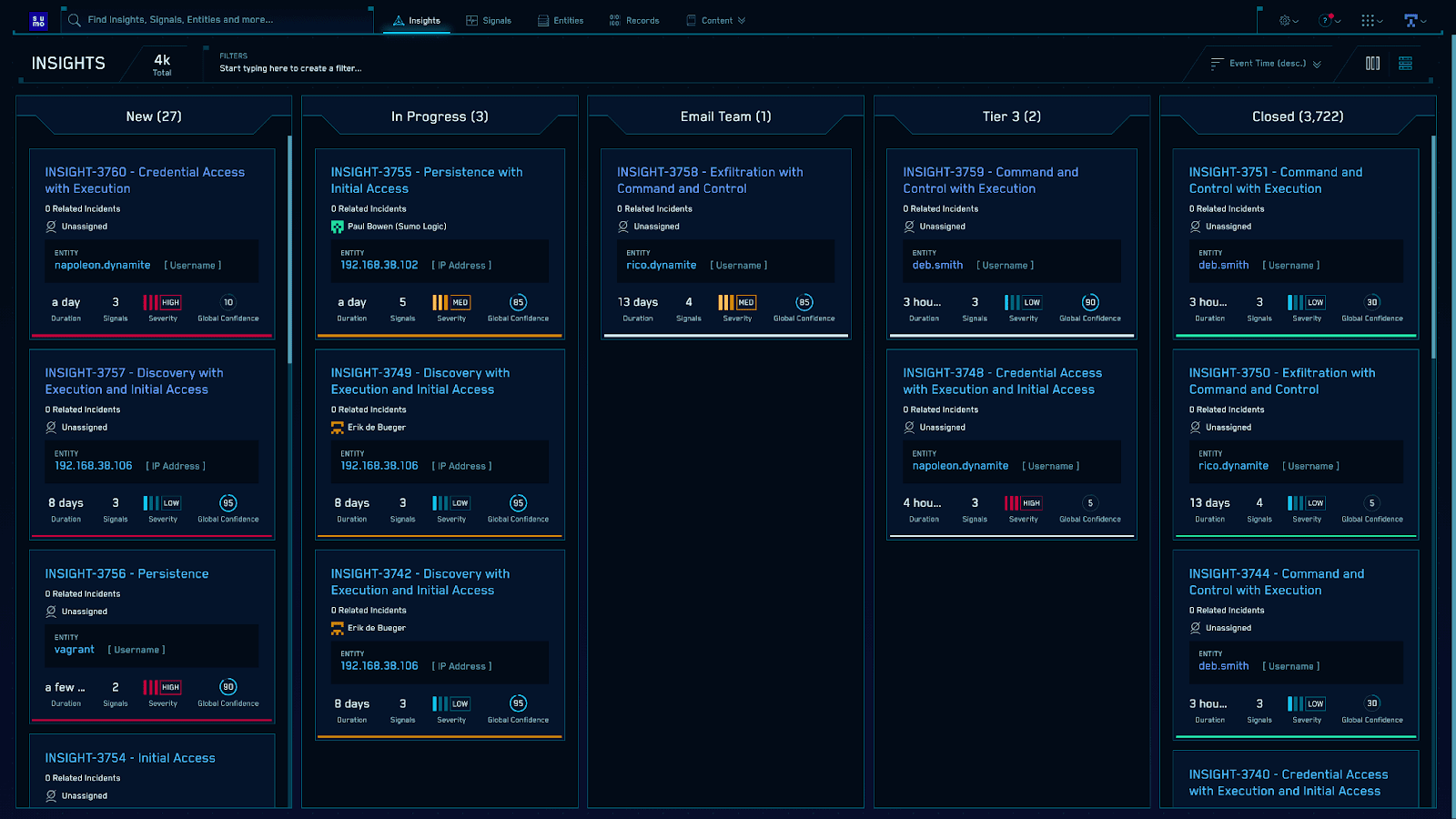Viewport: 1456px width, 819px height.
Task: Open INSIGHT-3740 Credential Access insight
Action: 1289,783
